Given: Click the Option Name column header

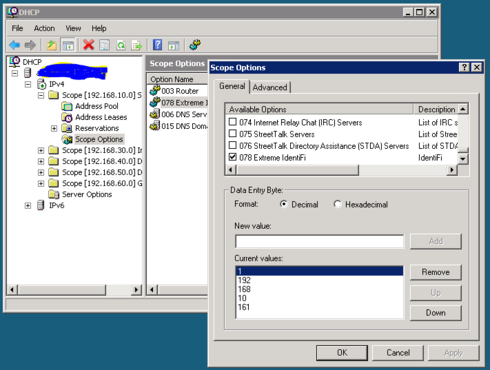Looking at the screenshot, I should pyautogui.click(x=177, y=79).
